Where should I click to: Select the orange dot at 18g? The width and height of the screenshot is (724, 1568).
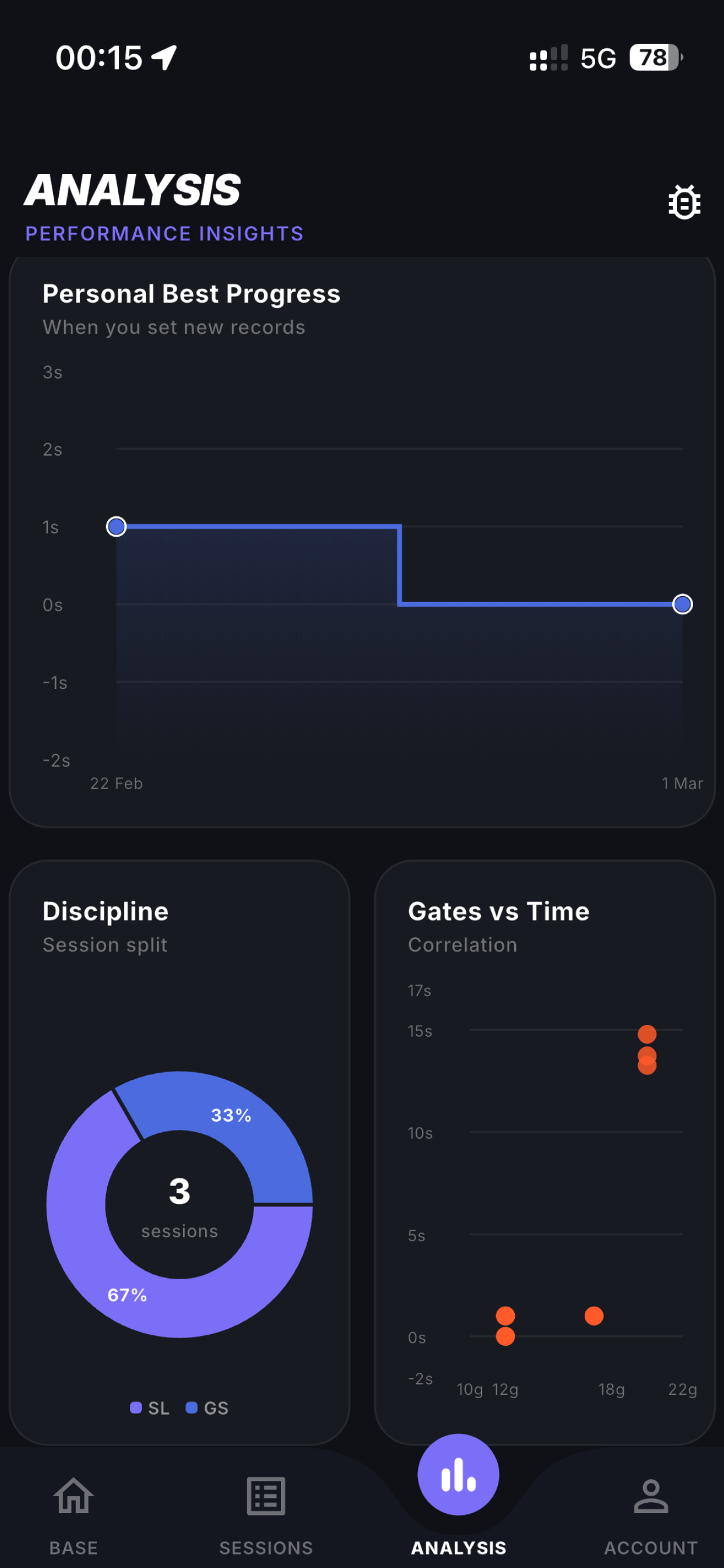coord(594,1316)
